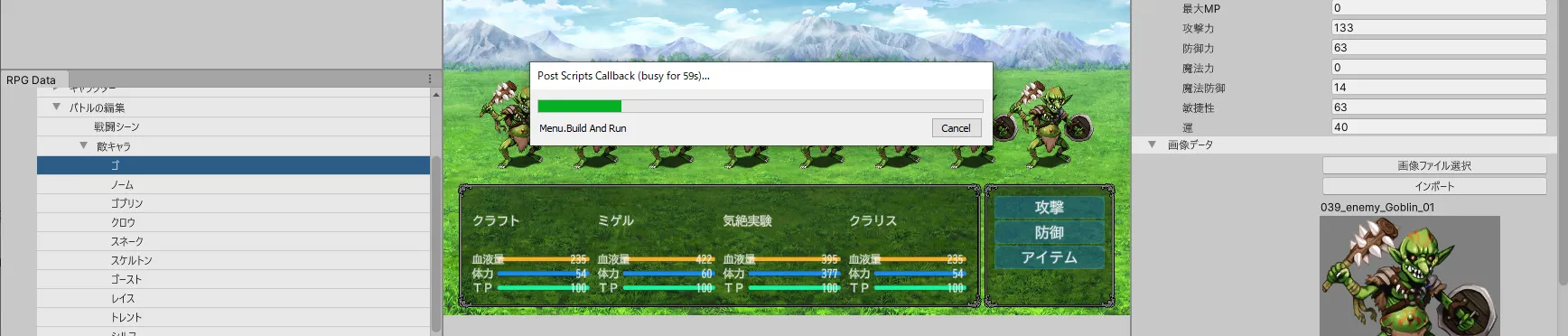Select ノーム in the enemy list
Image resolution: width=1568 pixels, height=336 pixels.
pyautogui.click(x=233, y=184)
